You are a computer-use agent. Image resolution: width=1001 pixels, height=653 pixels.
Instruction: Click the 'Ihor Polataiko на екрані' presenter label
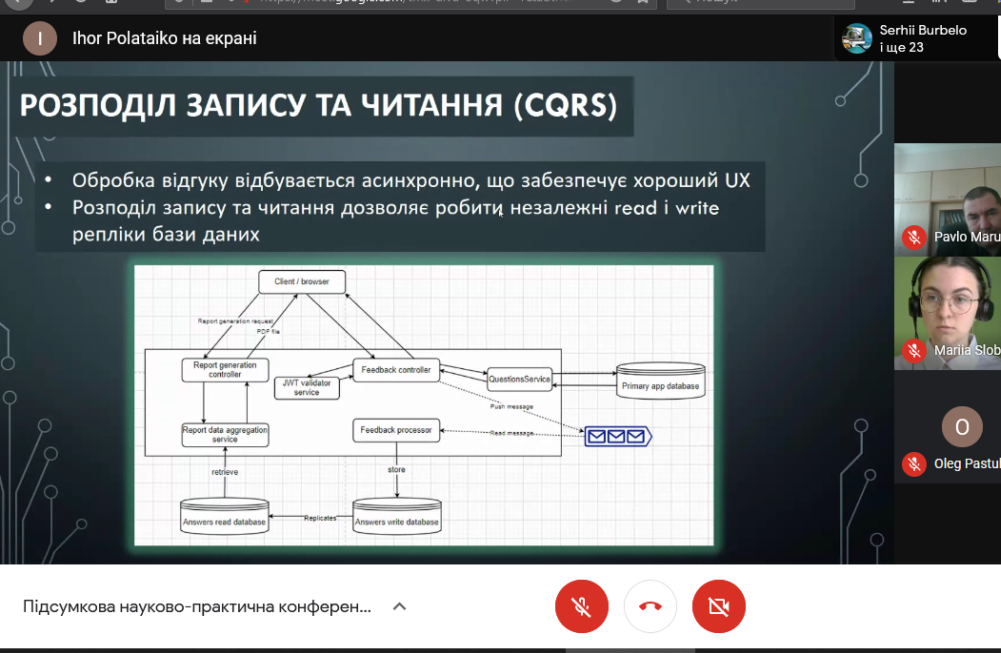(x=164, y=39)
